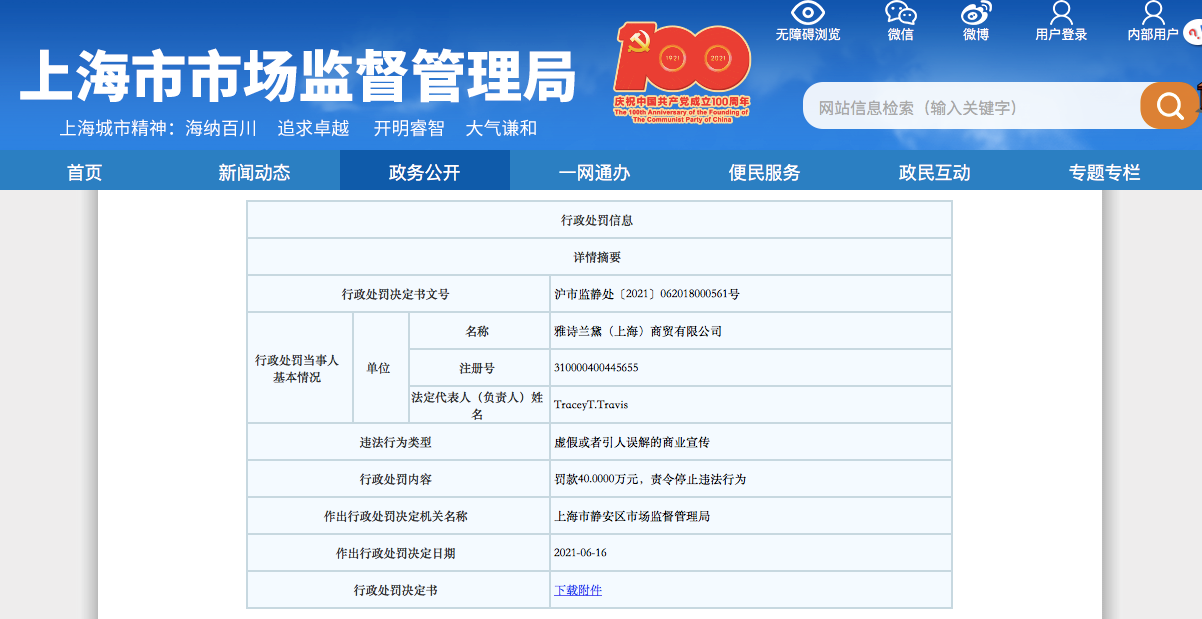The image size is (1202, 619).
Task: Click the Weibo icon
Action: (x=976, y=13)
